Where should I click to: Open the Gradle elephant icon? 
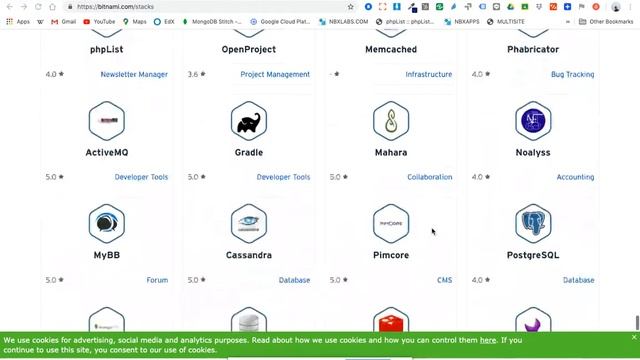pyautogui.click(x=249, y=121)
